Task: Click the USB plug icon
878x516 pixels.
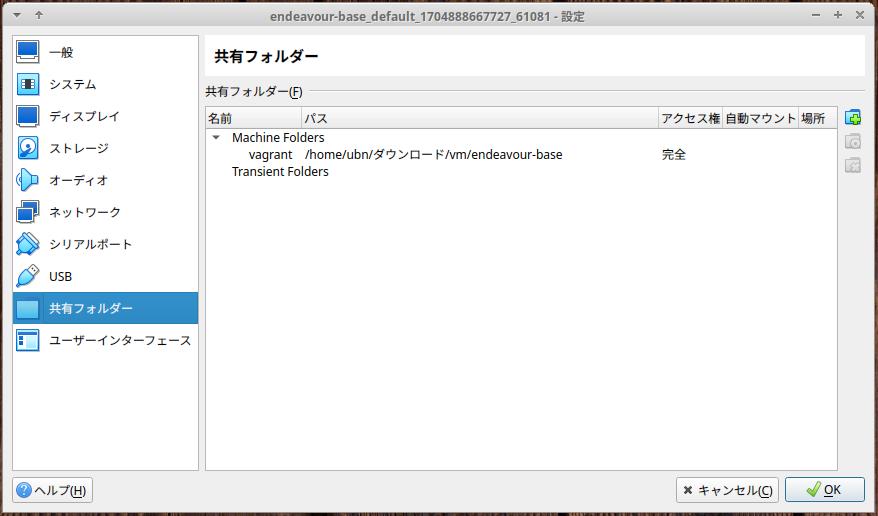Action: (27, 276)
